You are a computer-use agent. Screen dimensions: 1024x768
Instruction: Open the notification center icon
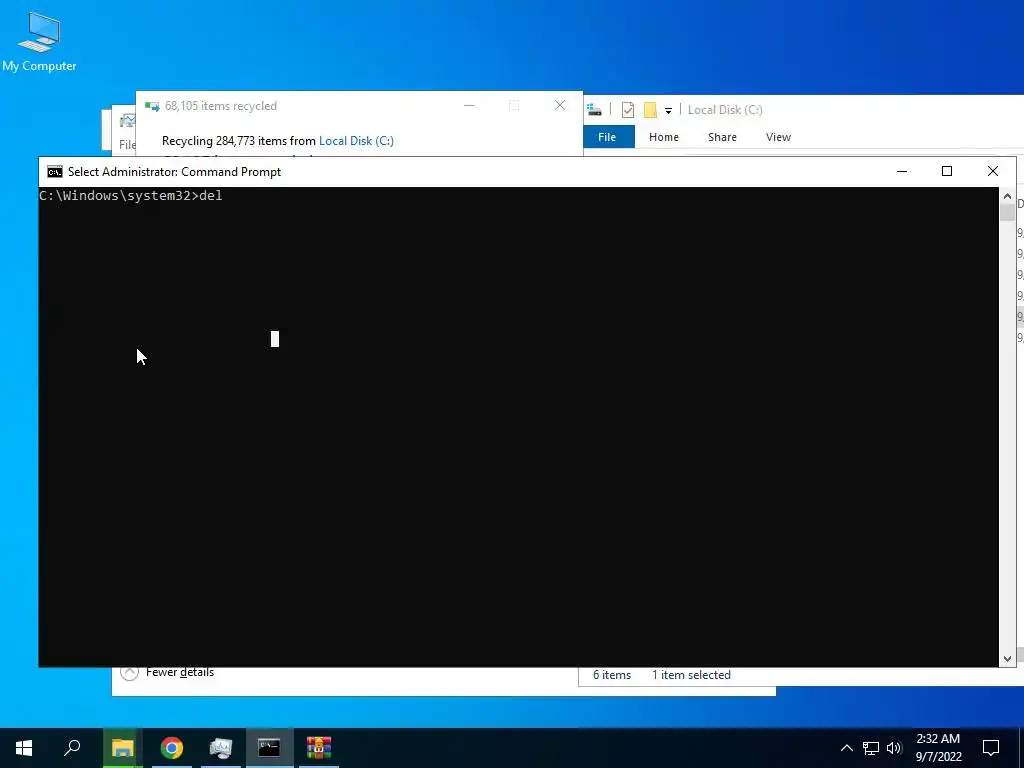click(x=991, y=748)
